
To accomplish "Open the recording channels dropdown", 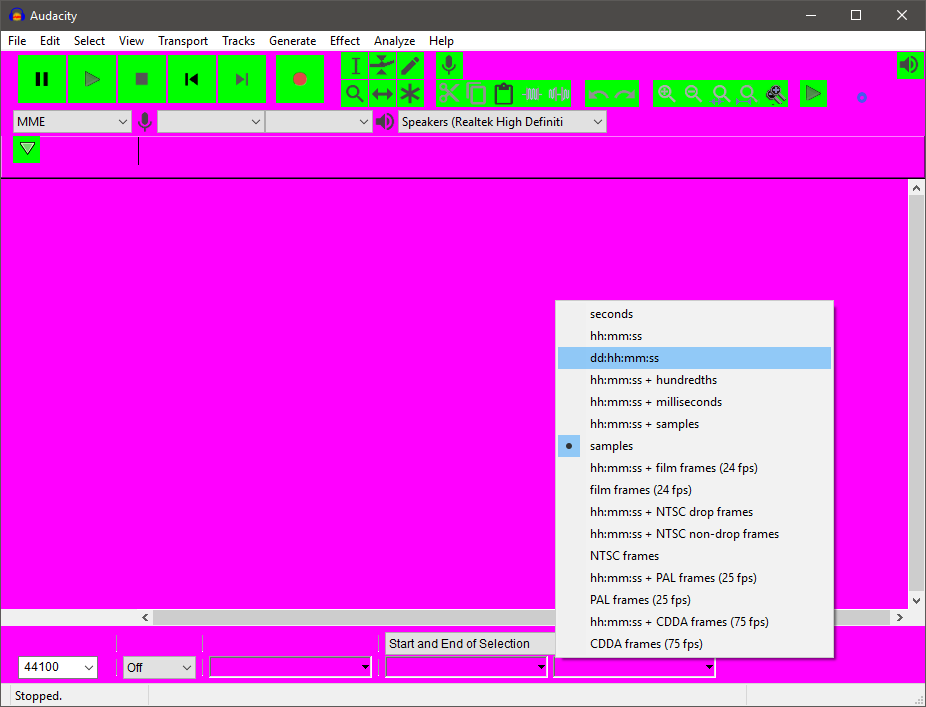I will click(x=319, y=122).
